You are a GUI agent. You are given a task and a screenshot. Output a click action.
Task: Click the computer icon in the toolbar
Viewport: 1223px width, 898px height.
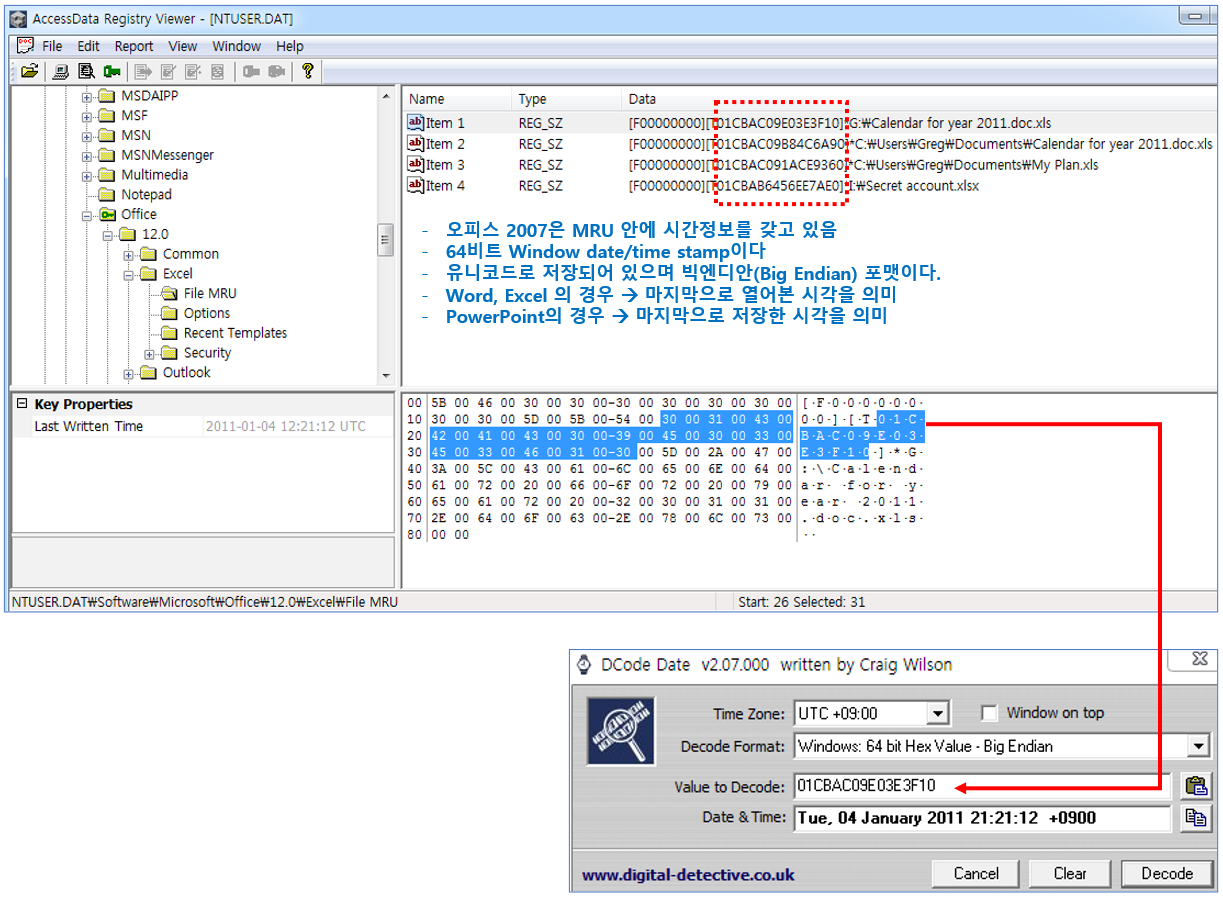61,71
